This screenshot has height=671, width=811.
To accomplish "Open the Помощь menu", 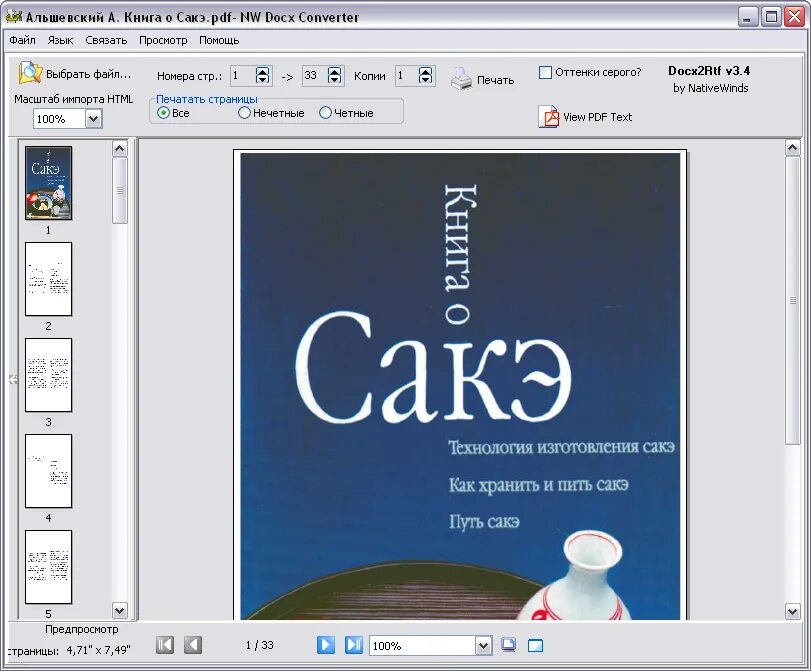I will (x=219, y=40).
